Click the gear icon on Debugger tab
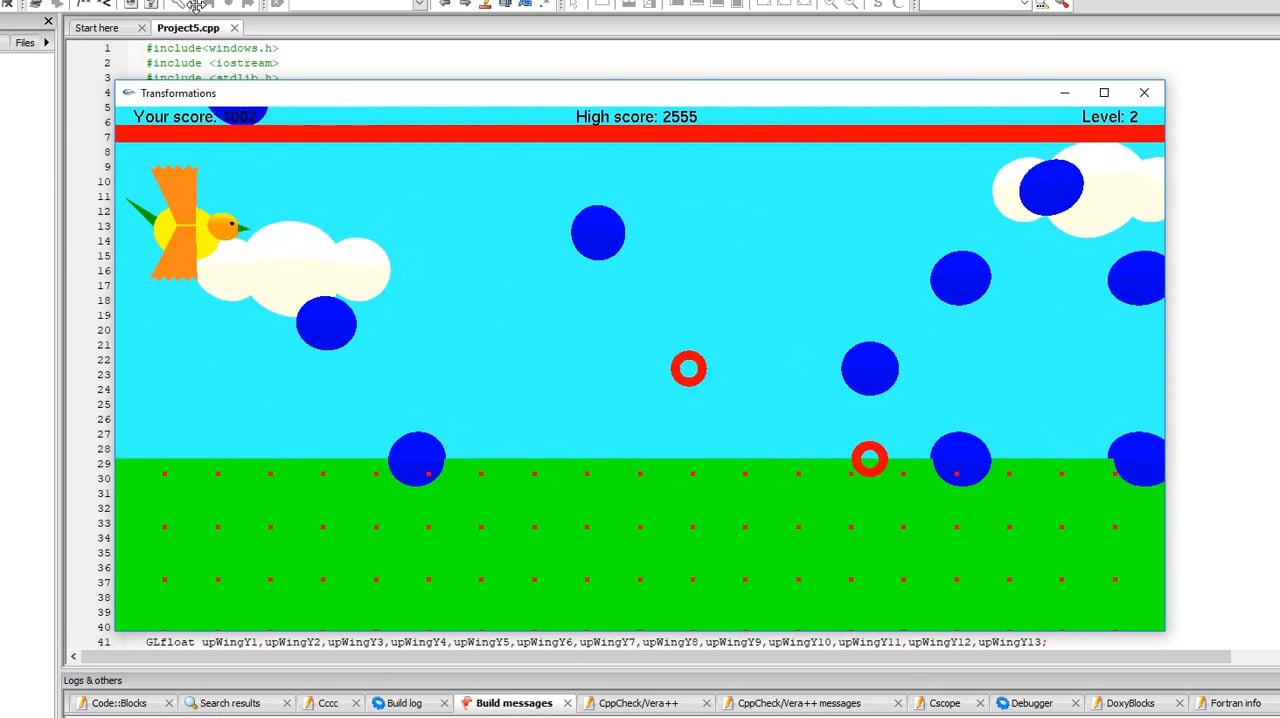The width and height of the screenshot is (1280, 718). (1002, 703)
